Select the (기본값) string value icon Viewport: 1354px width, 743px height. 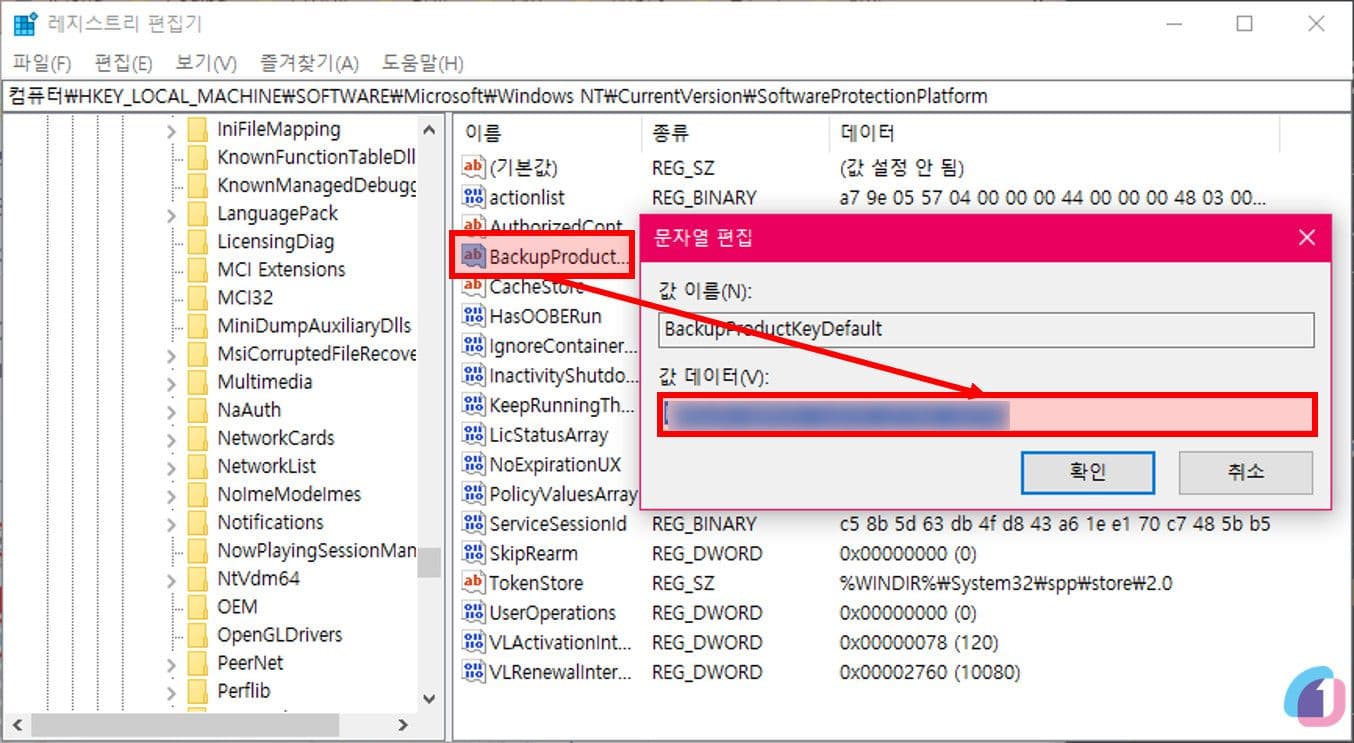(x=473, y=167)
